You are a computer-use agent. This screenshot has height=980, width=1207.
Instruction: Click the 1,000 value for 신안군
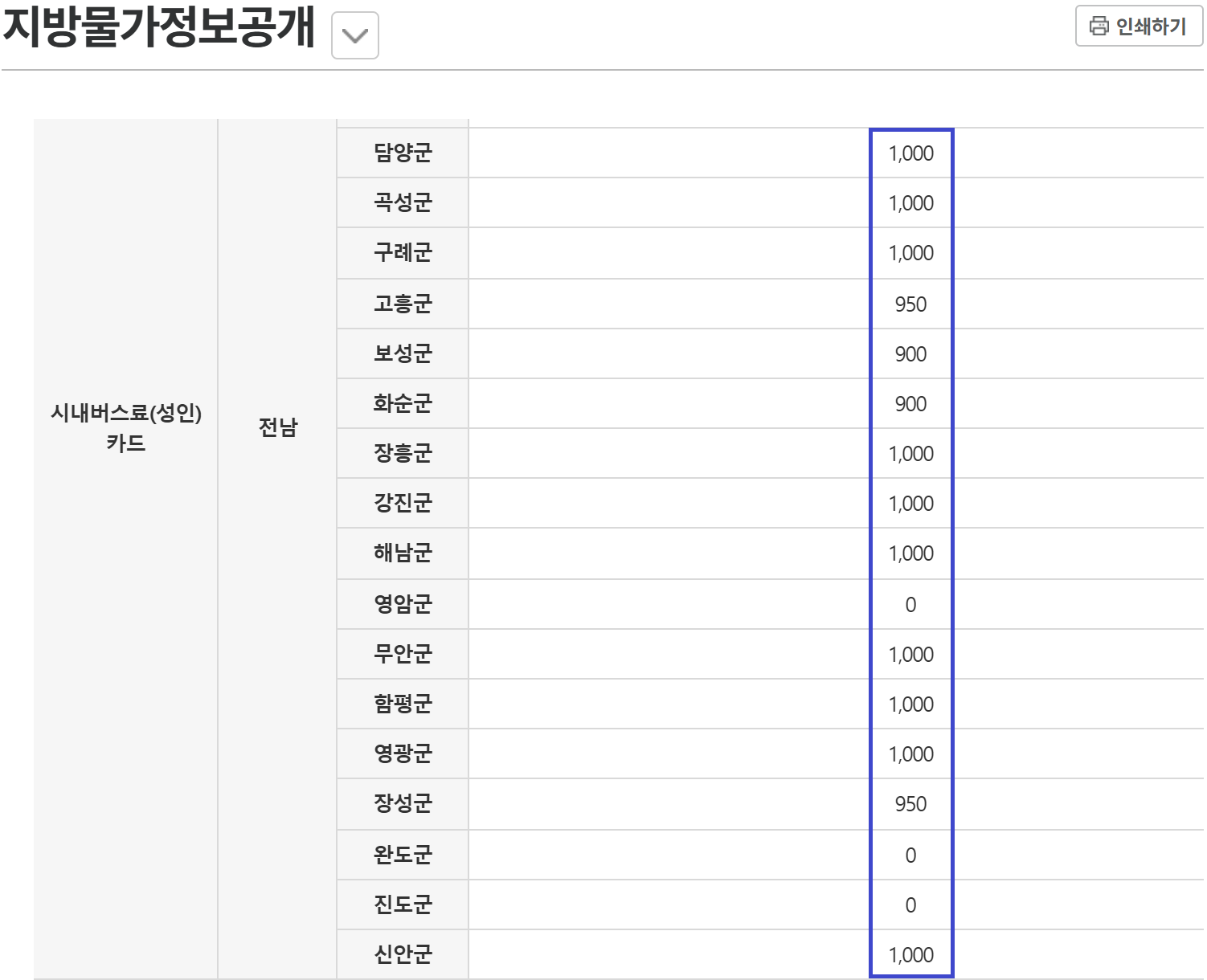click(x=911, y=955)
